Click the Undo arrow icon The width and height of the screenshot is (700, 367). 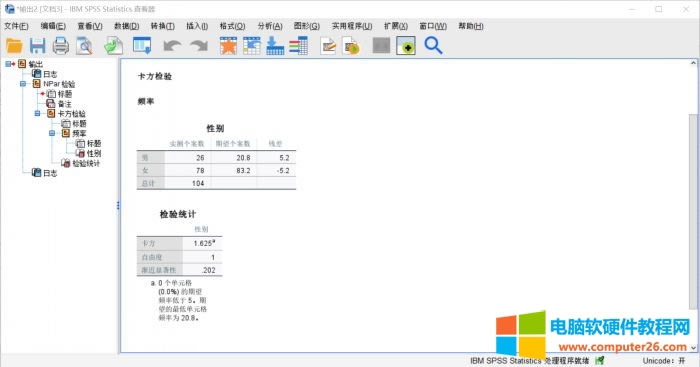tap(172, 46)
